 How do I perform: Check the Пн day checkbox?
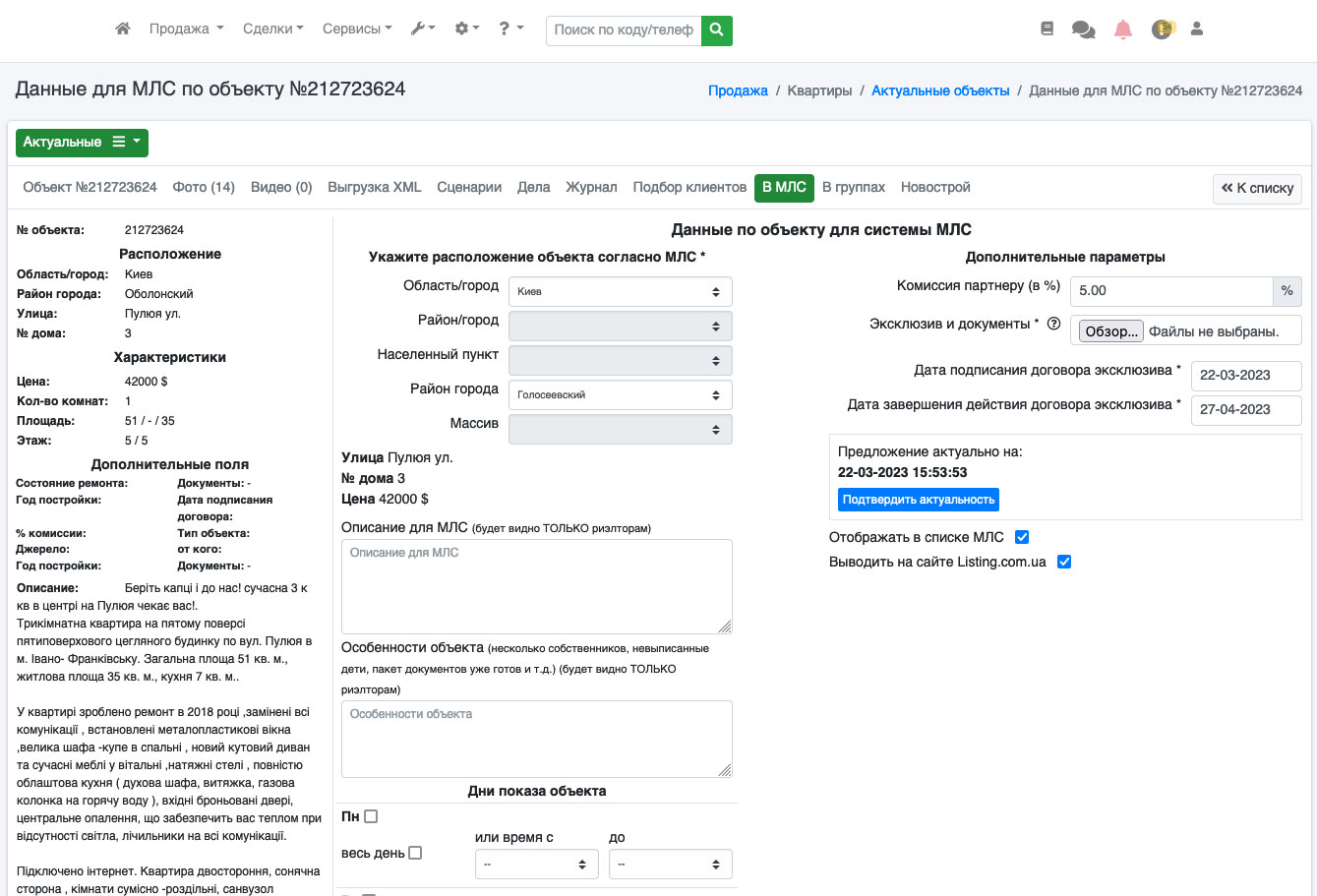click(371, 816)
